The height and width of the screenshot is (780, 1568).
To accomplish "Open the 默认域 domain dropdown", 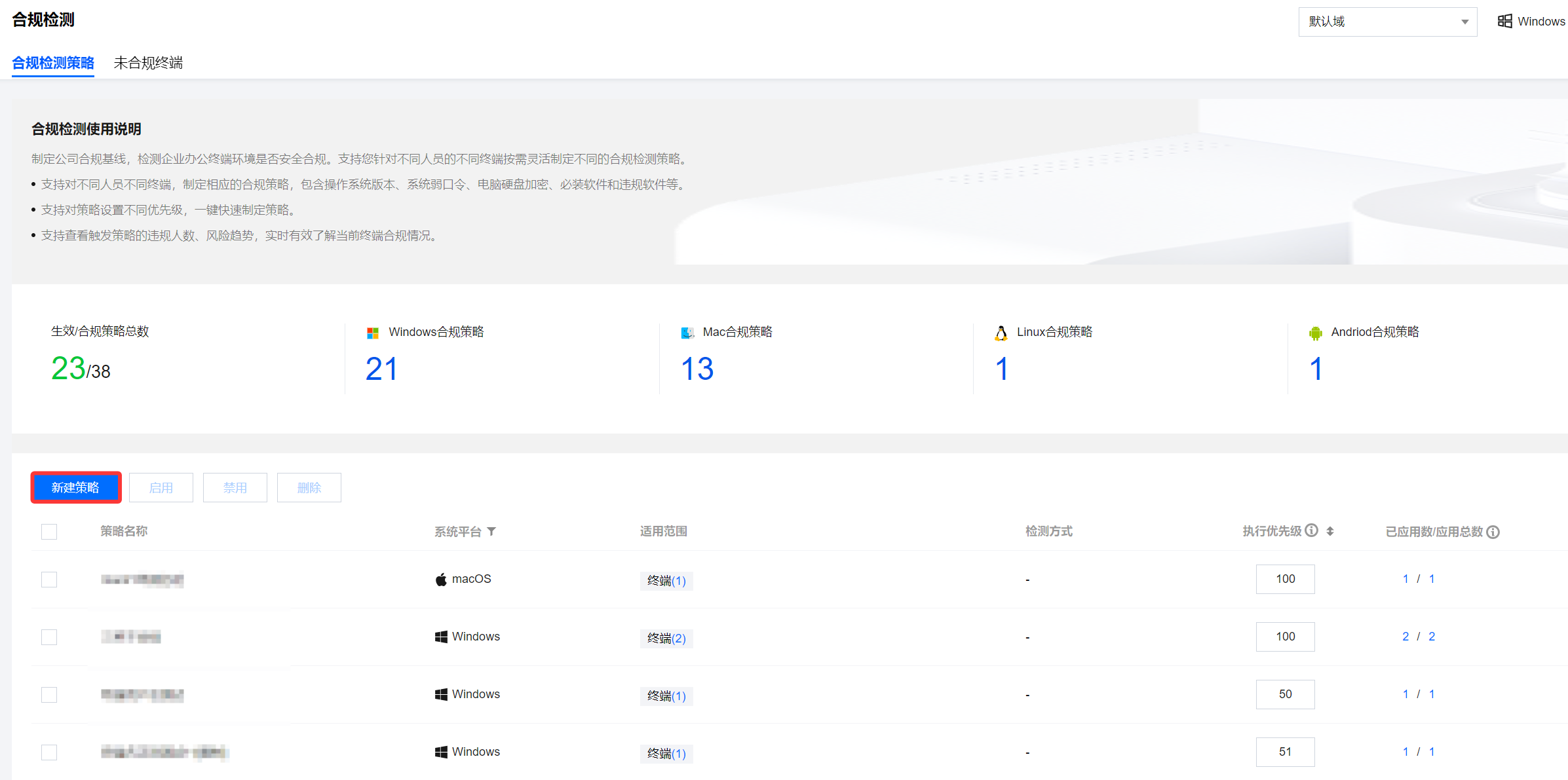I will tap(1387, 22).
